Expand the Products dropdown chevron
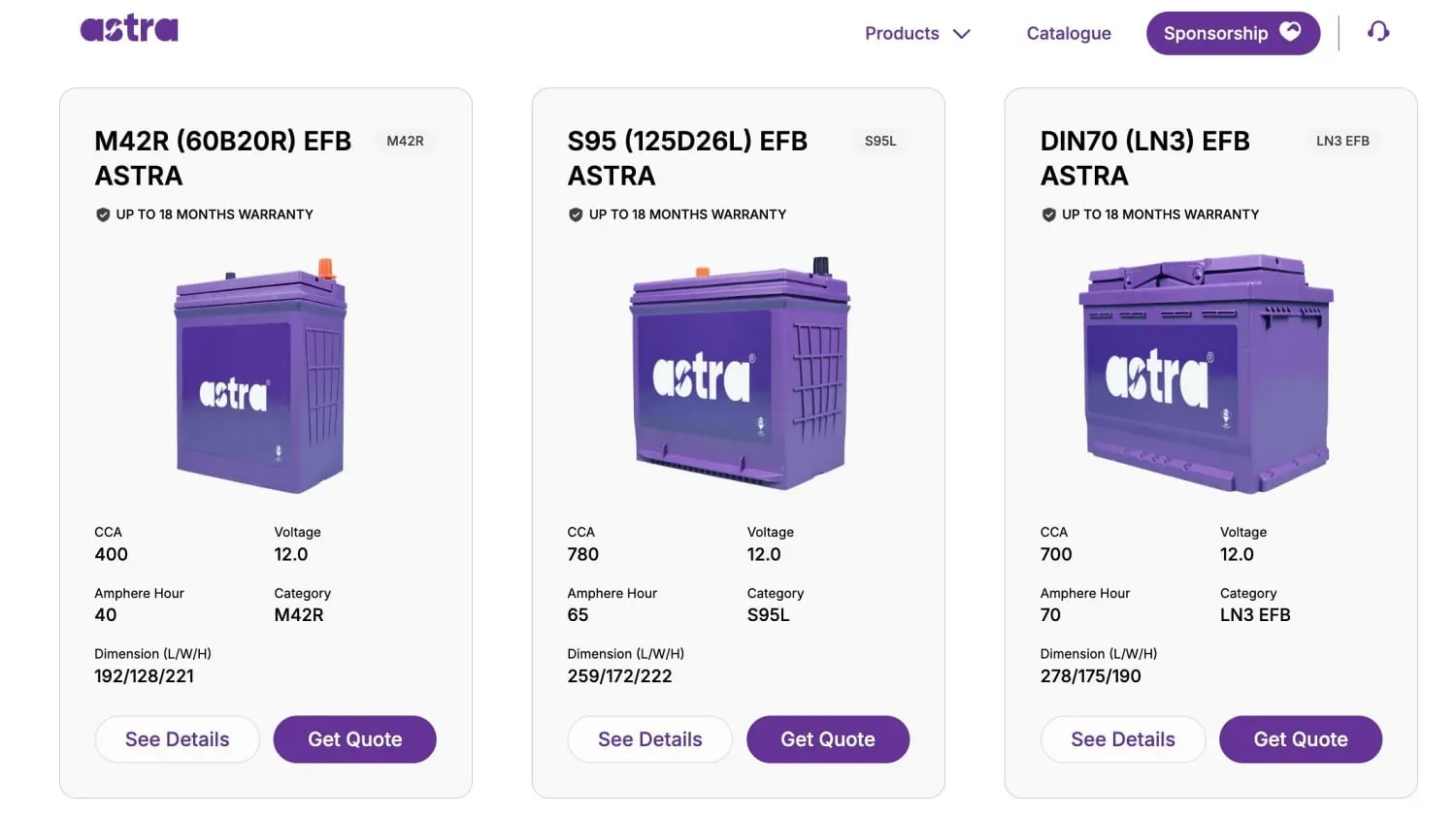 (962, 34)
